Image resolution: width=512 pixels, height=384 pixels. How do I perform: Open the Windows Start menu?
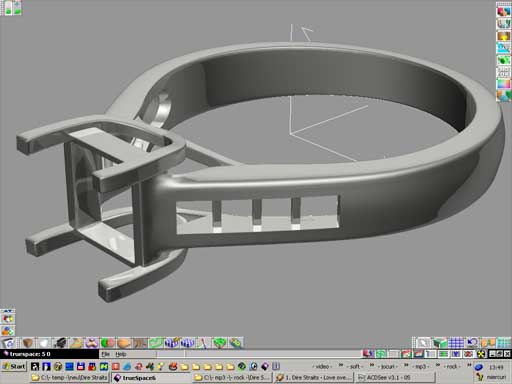tap(14, 367)
